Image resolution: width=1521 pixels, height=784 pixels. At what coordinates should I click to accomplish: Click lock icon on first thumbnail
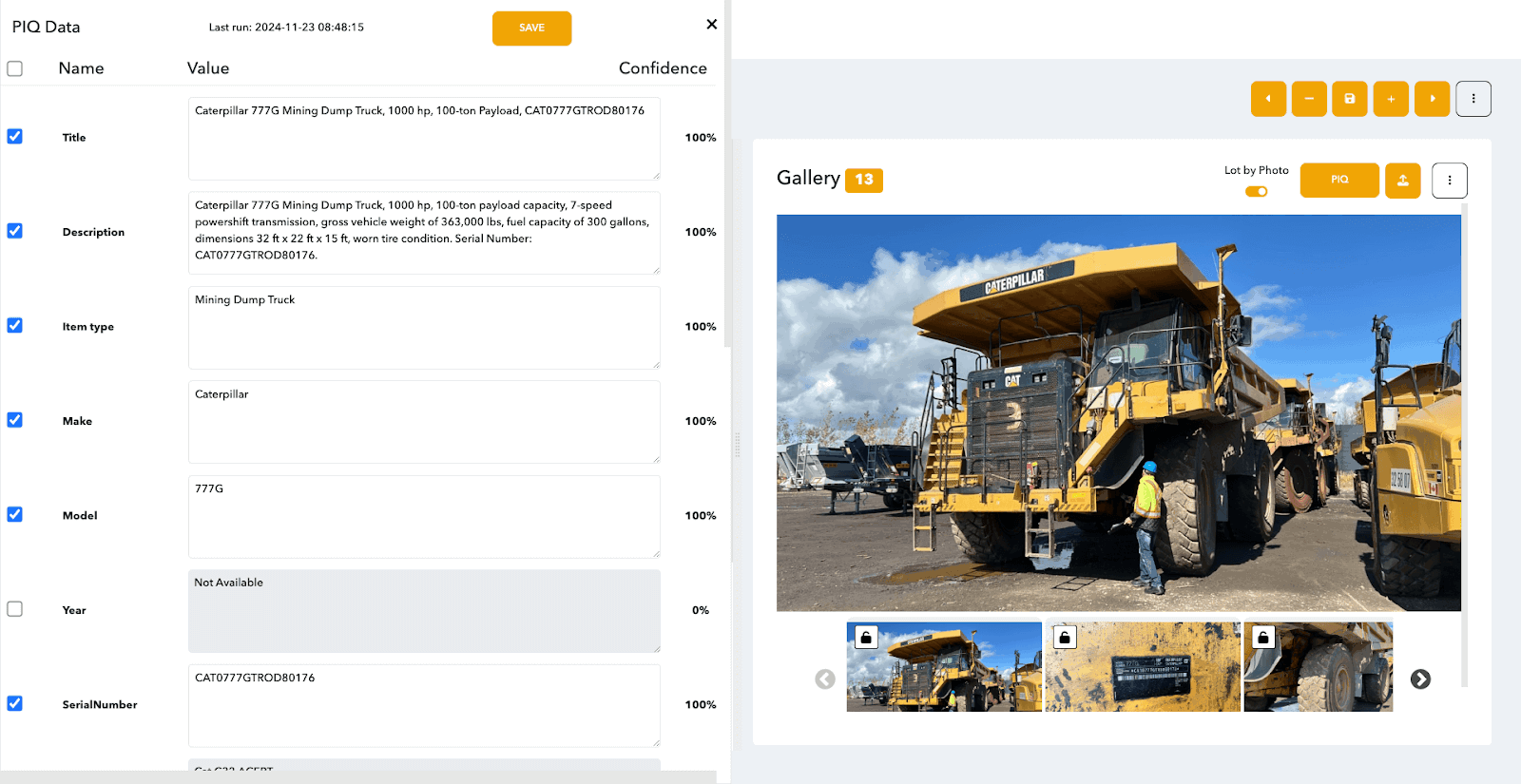[866, 637]
